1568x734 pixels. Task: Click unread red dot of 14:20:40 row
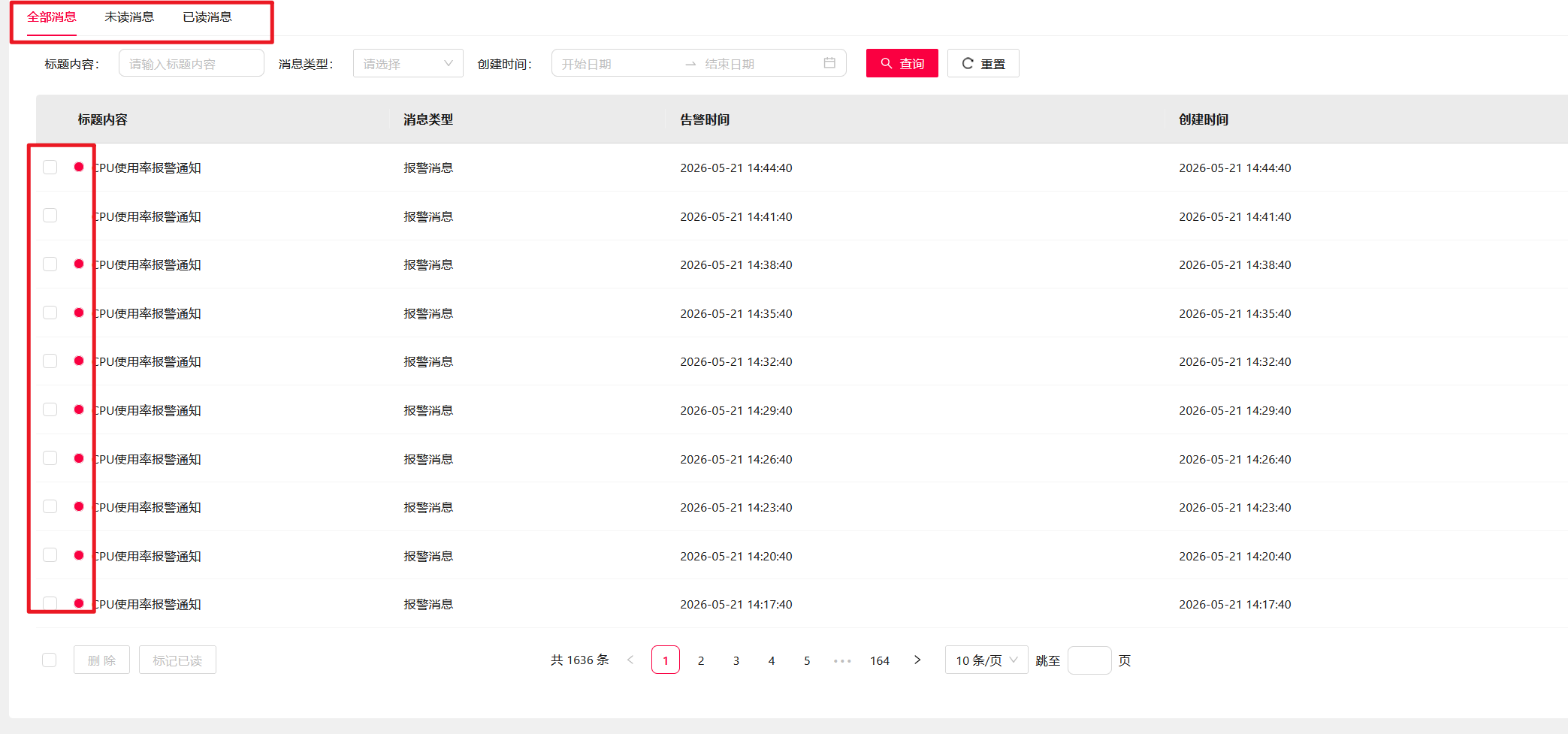tap(79, 555)
